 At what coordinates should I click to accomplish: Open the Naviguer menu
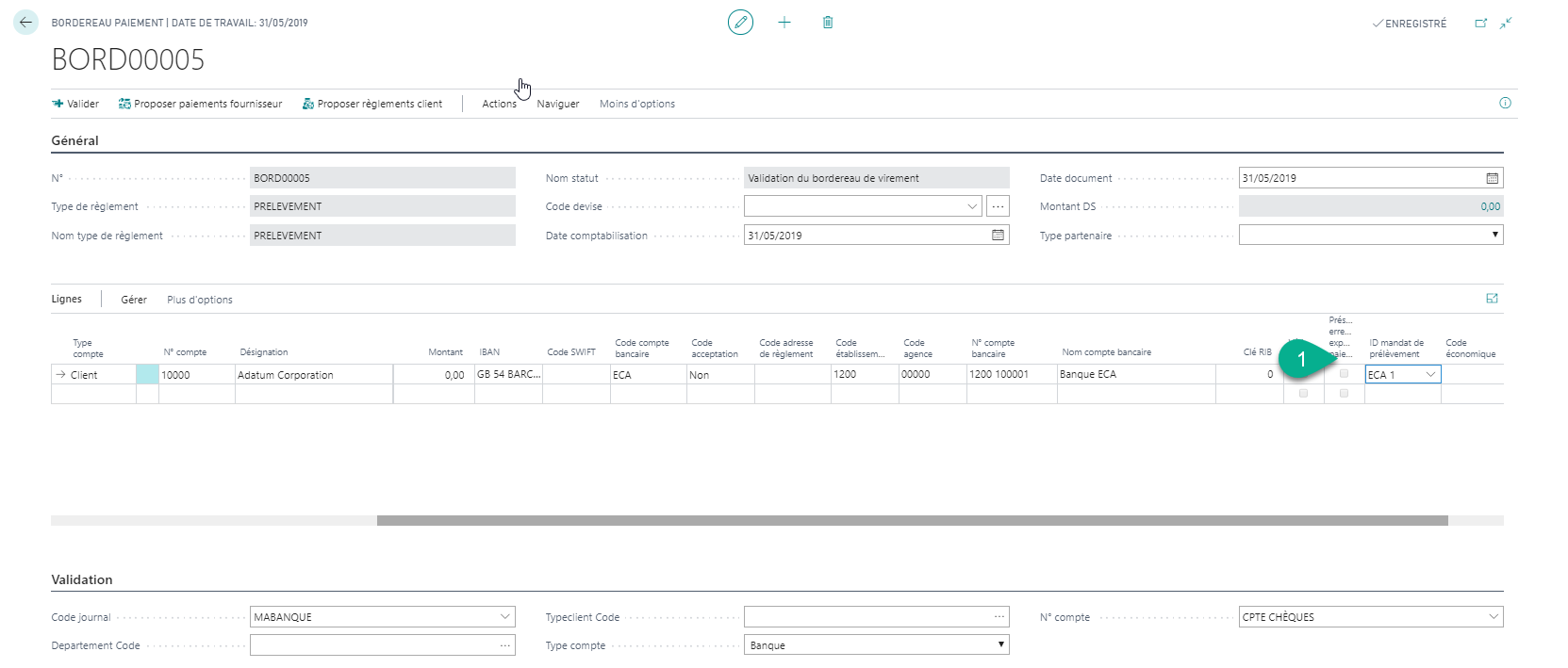click(x=557, y=104)
